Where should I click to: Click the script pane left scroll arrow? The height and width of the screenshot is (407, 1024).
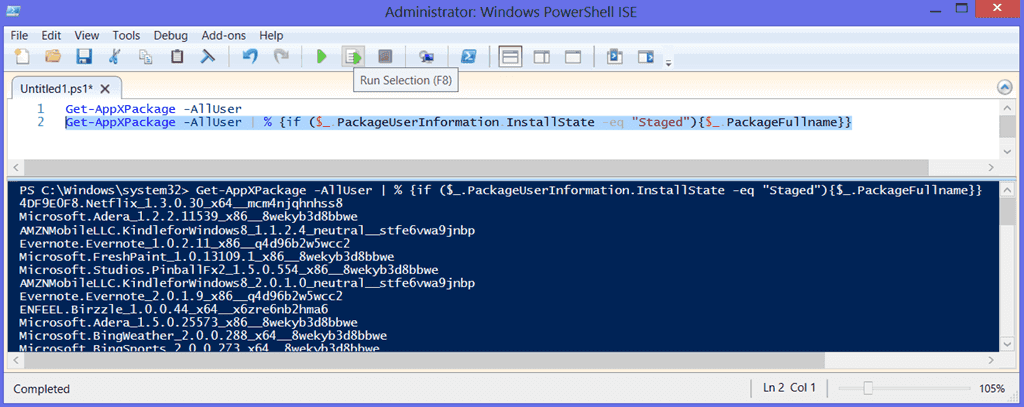pyautogui.click(x=14, y=168)
